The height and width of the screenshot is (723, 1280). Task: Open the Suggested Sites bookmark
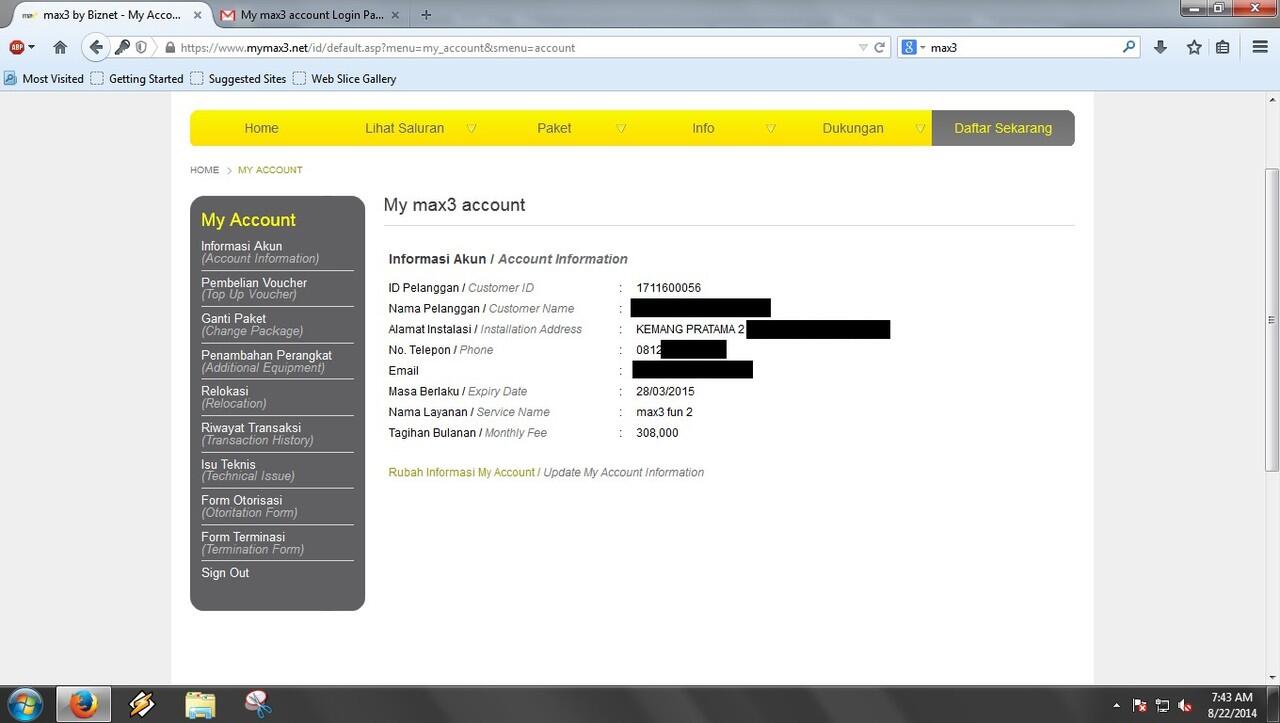pos(238,78)
